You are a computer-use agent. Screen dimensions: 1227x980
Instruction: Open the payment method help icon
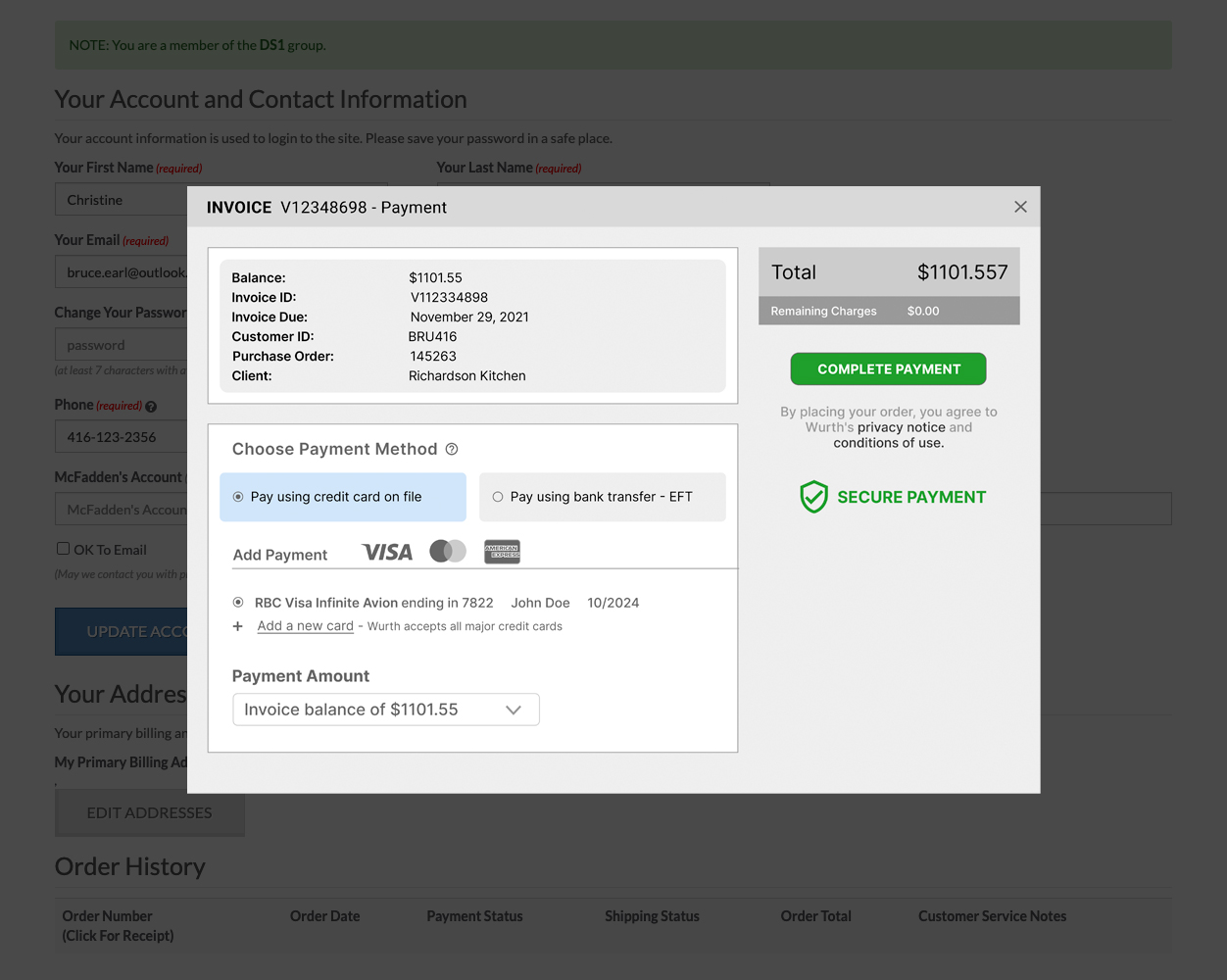pos(452,449)
